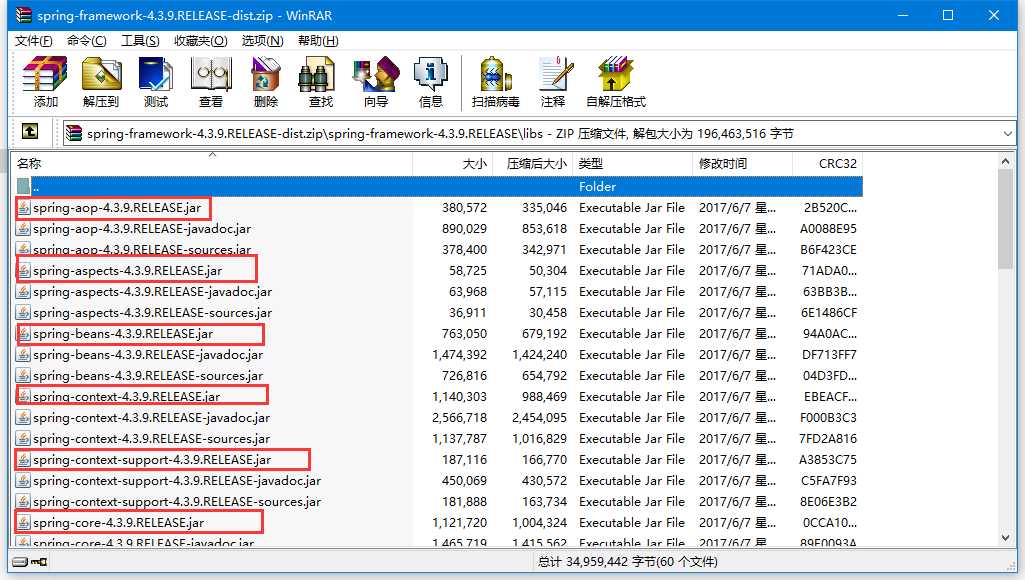Click CRC32 value DF713FF7
This screenshot has width=1025, height=580.
829,354
